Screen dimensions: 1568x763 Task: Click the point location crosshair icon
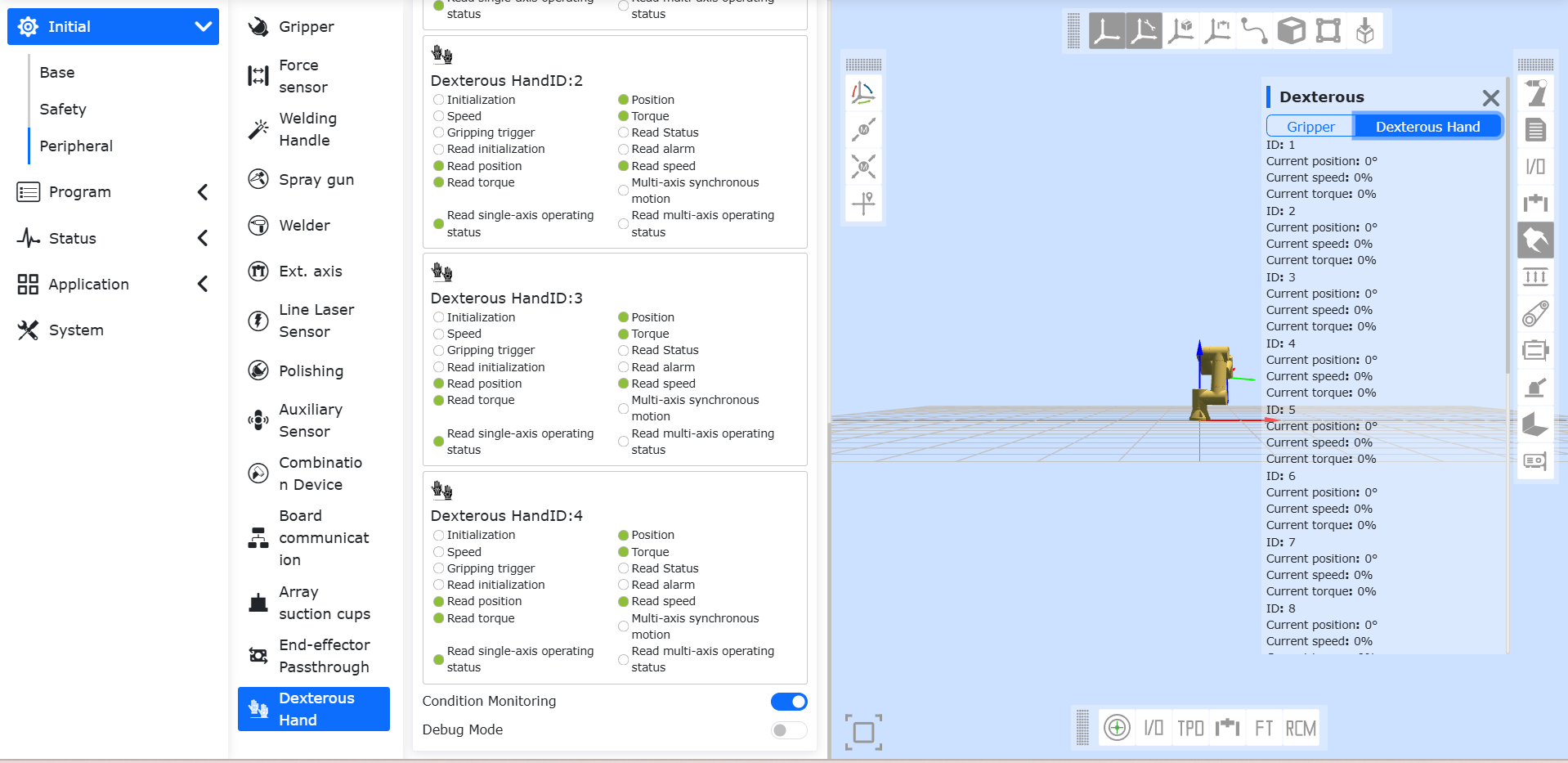tap(863, 202)
